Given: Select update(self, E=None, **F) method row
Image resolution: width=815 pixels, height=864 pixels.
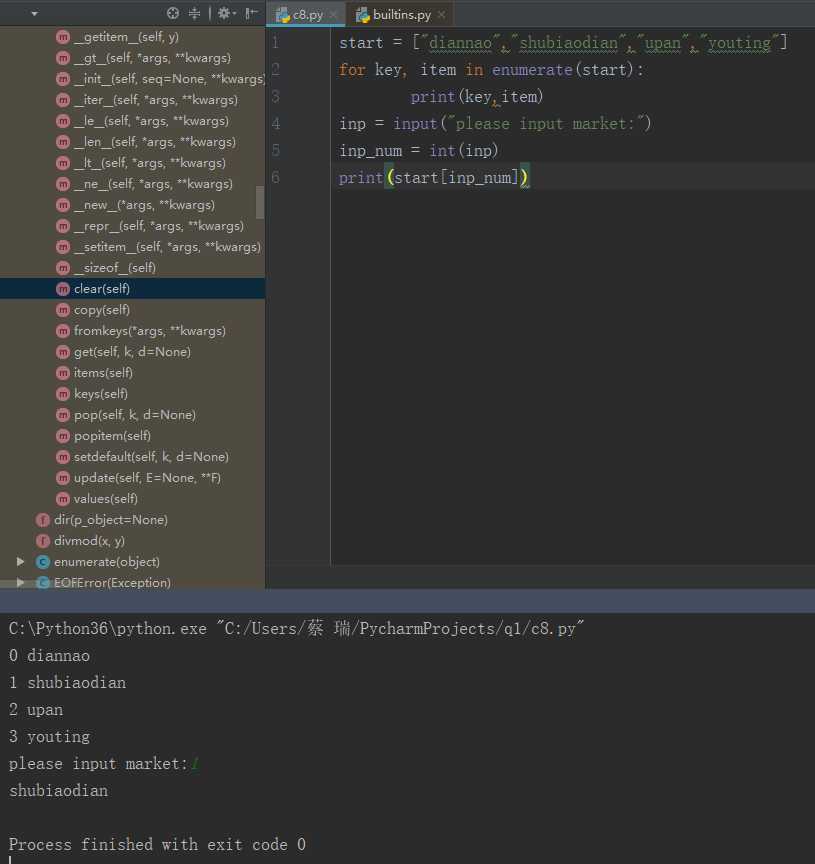Looking at the screenshot, I should pyautogui.click(x=132, y=478).
